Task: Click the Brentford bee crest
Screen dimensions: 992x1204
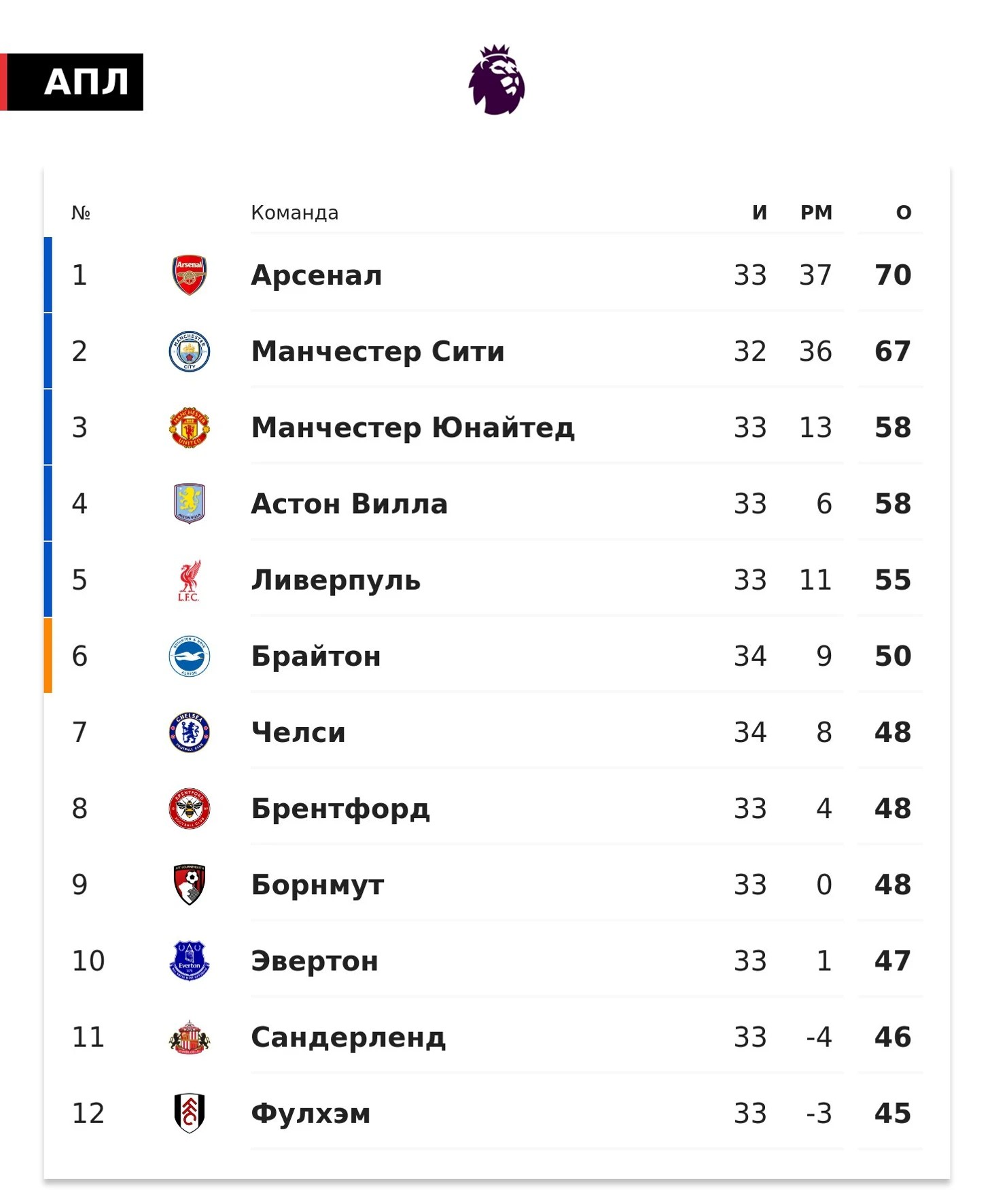Action: [189, 809]
